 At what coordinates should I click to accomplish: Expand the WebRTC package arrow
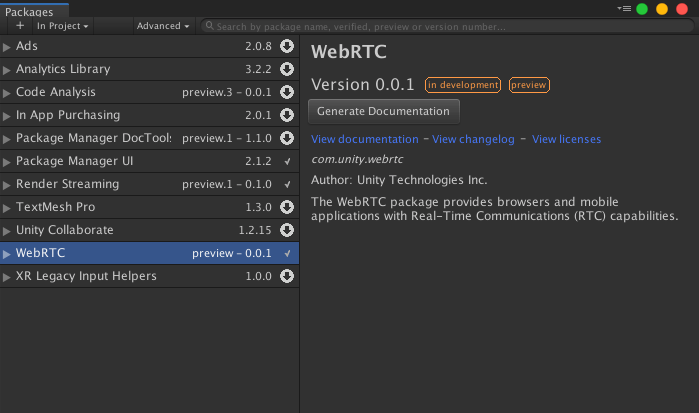(7, 253)
